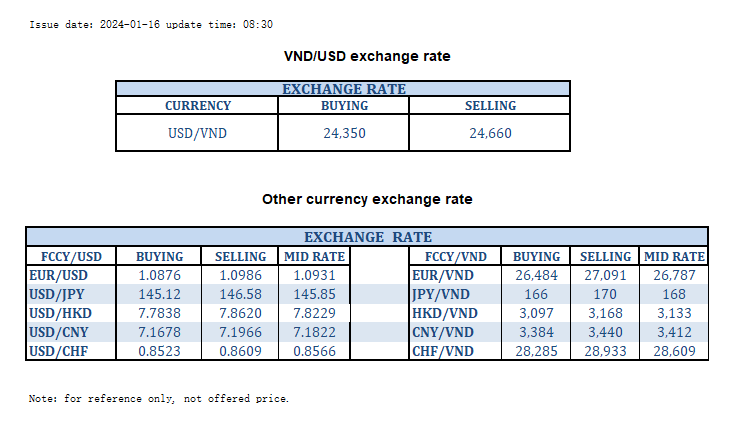Click the USD/JPY buying value 145.12
The width and height of the screenshot is (743, 424).
[159, 292]
